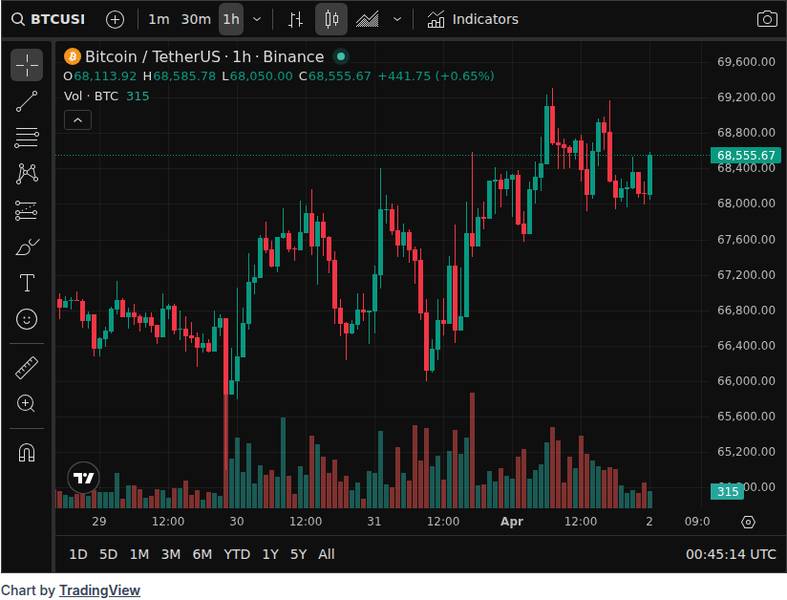Click the Apr date label on time axis
The height and width of the screenshot is (600, 787).
pos(511,522)
